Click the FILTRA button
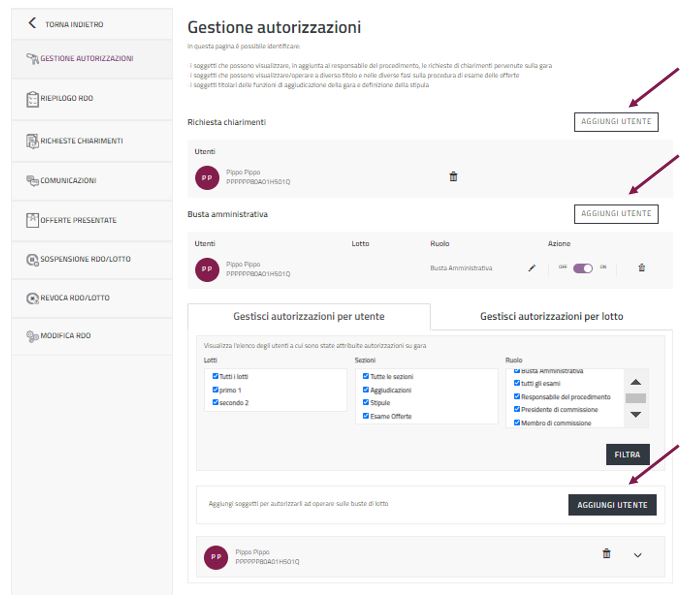The image size is (693, 604). pyautogui.click(x=627, y=454)
